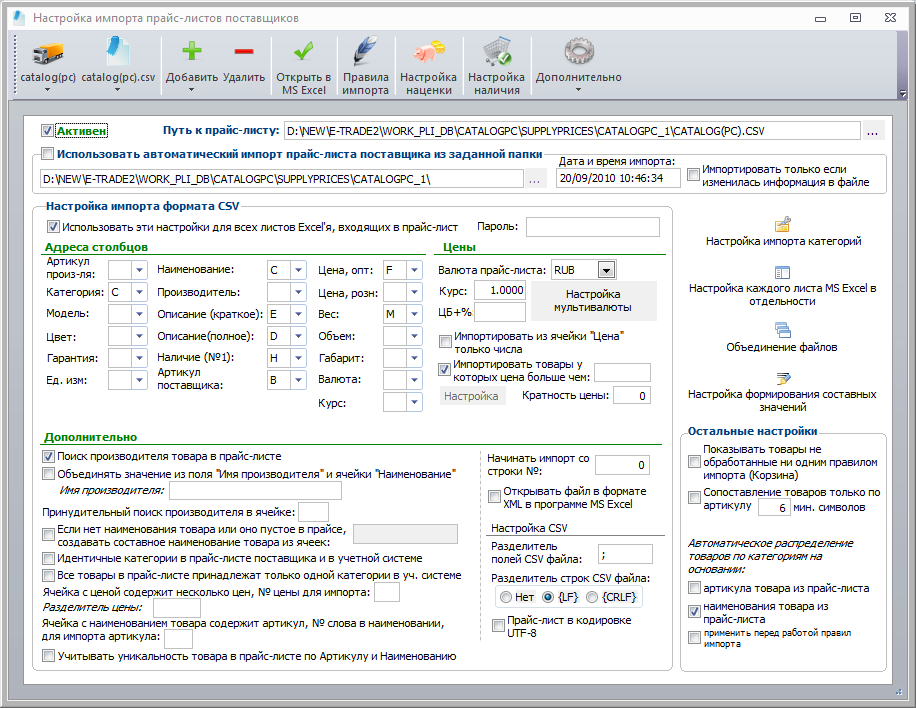Open the Вес column dropdown
The height and width of the screenshot is (708, 916).
[x=414, y=314]
